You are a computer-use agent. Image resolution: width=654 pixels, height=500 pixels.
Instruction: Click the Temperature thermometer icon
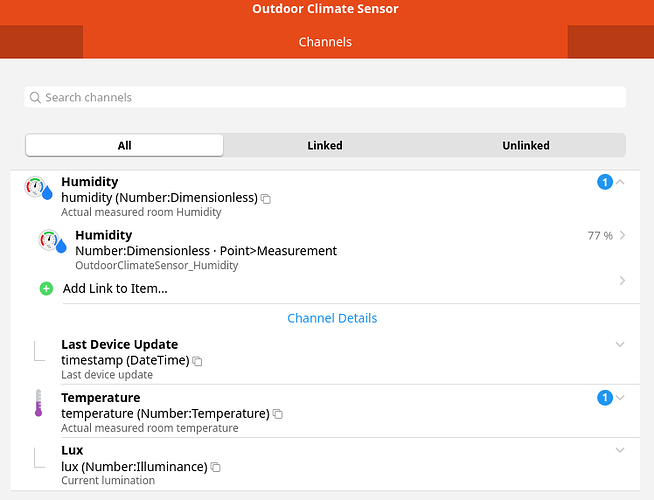(38, 403)
